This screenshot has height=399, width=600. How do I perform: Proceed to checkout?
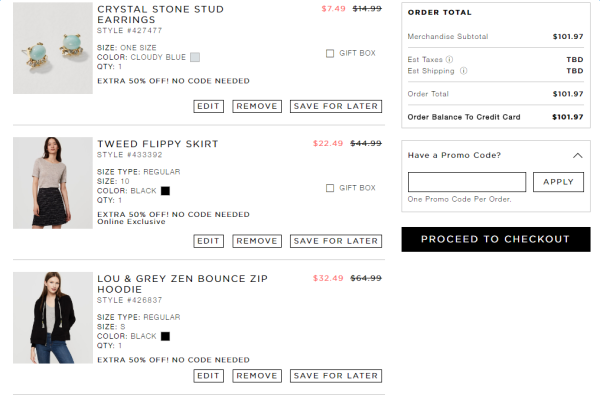tap(496, 239)
